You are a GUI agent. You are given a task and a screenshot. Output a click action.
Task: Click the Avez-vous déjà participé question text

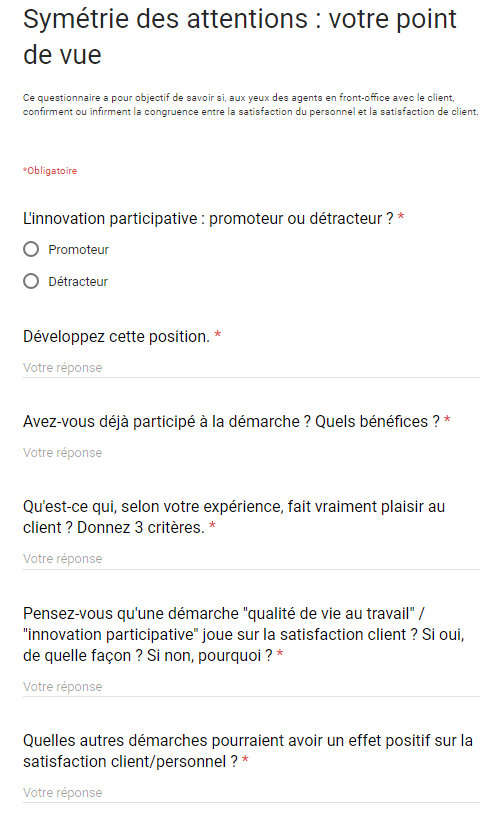click(x=231, y=422)
